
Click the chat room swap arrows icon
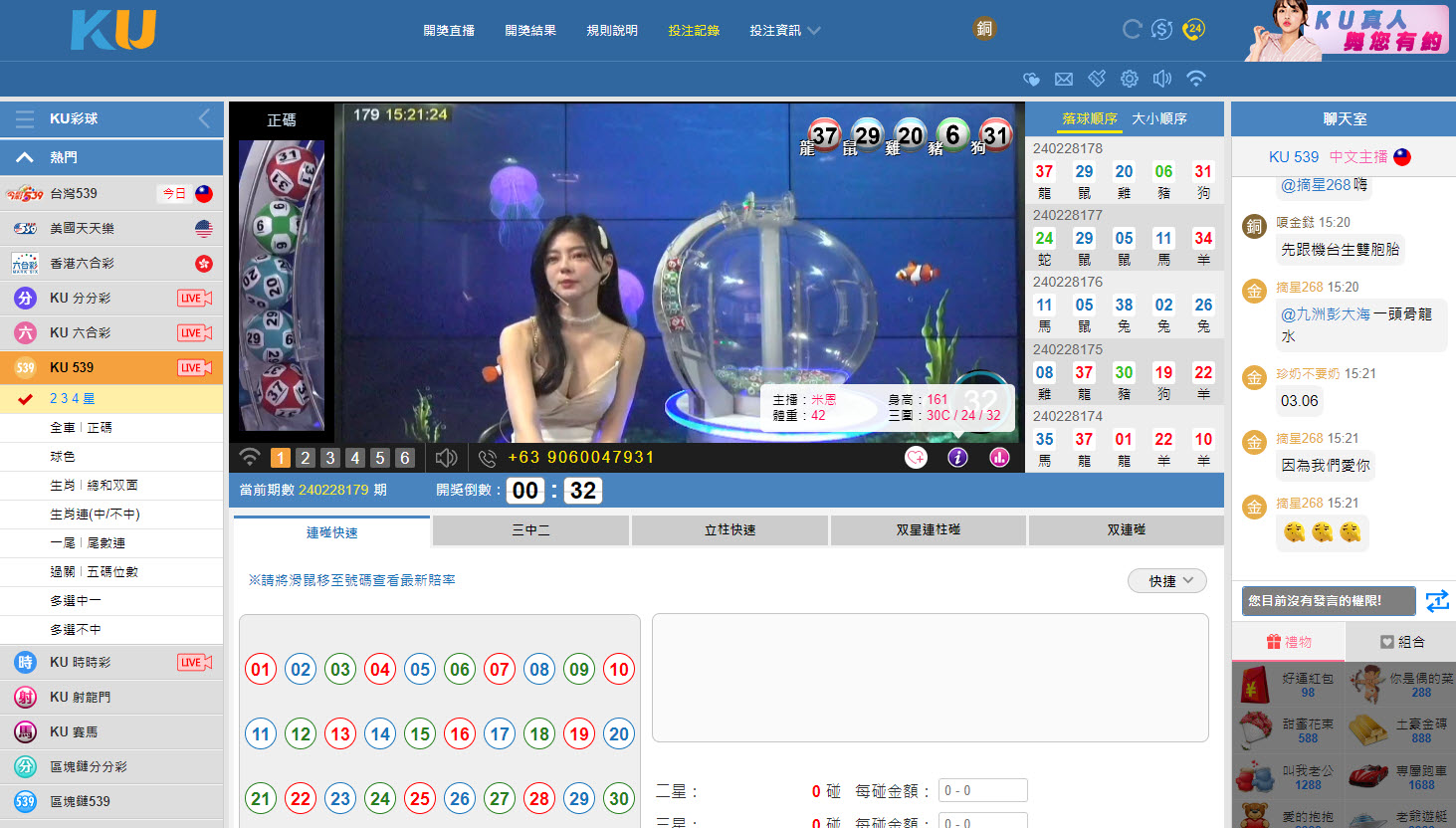1437,601
